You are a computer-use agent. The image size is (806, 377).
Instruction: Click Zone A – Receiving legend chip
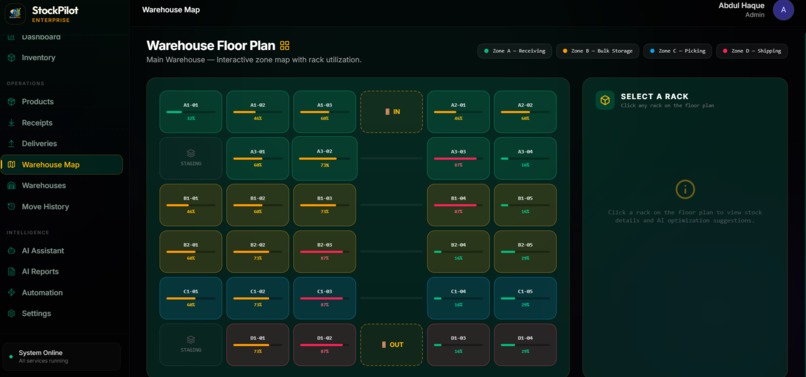coord(515,51)
